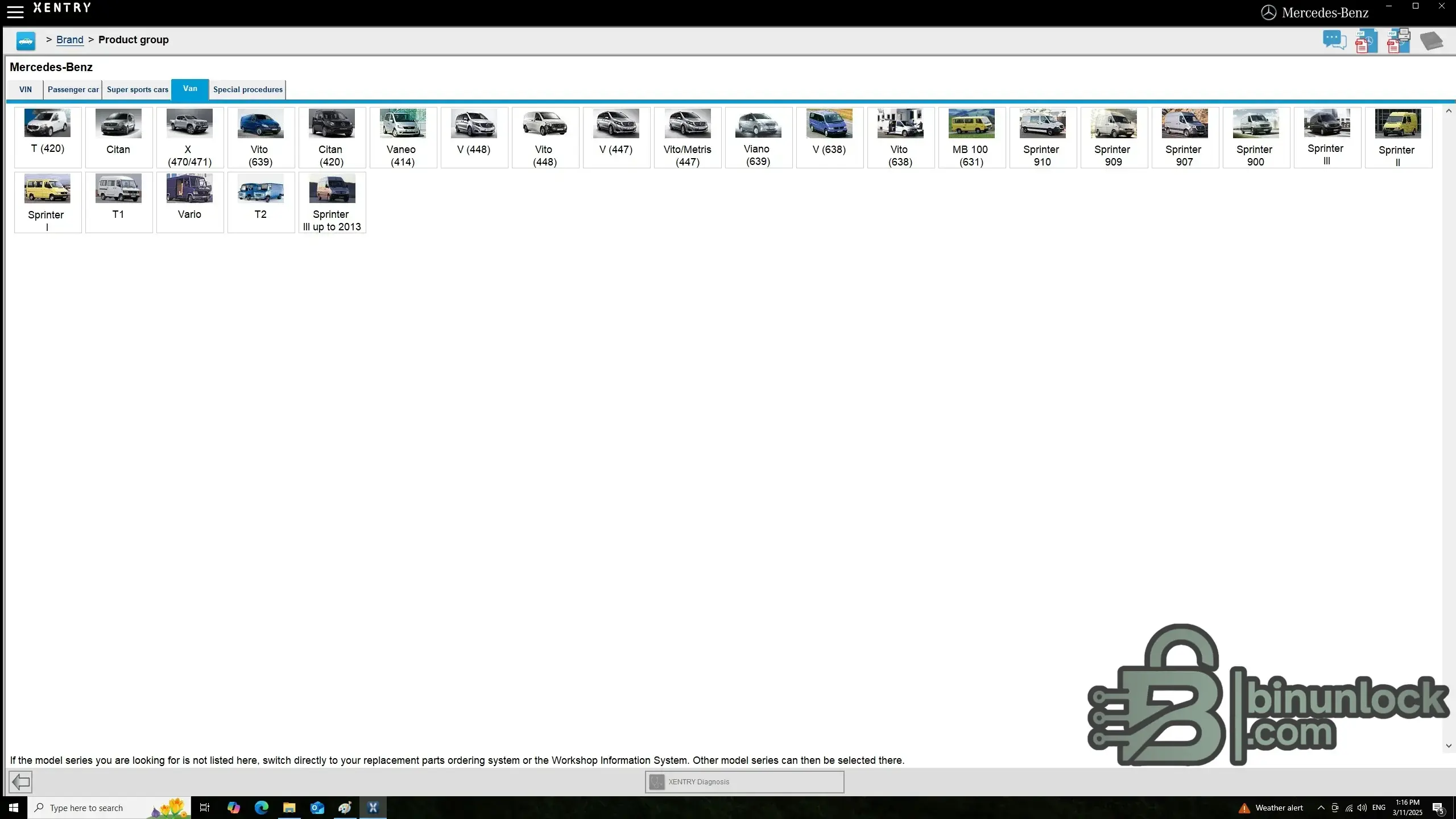Click the XENTRY Diagnosis button
1456x819 pixels.
[744, 781]
